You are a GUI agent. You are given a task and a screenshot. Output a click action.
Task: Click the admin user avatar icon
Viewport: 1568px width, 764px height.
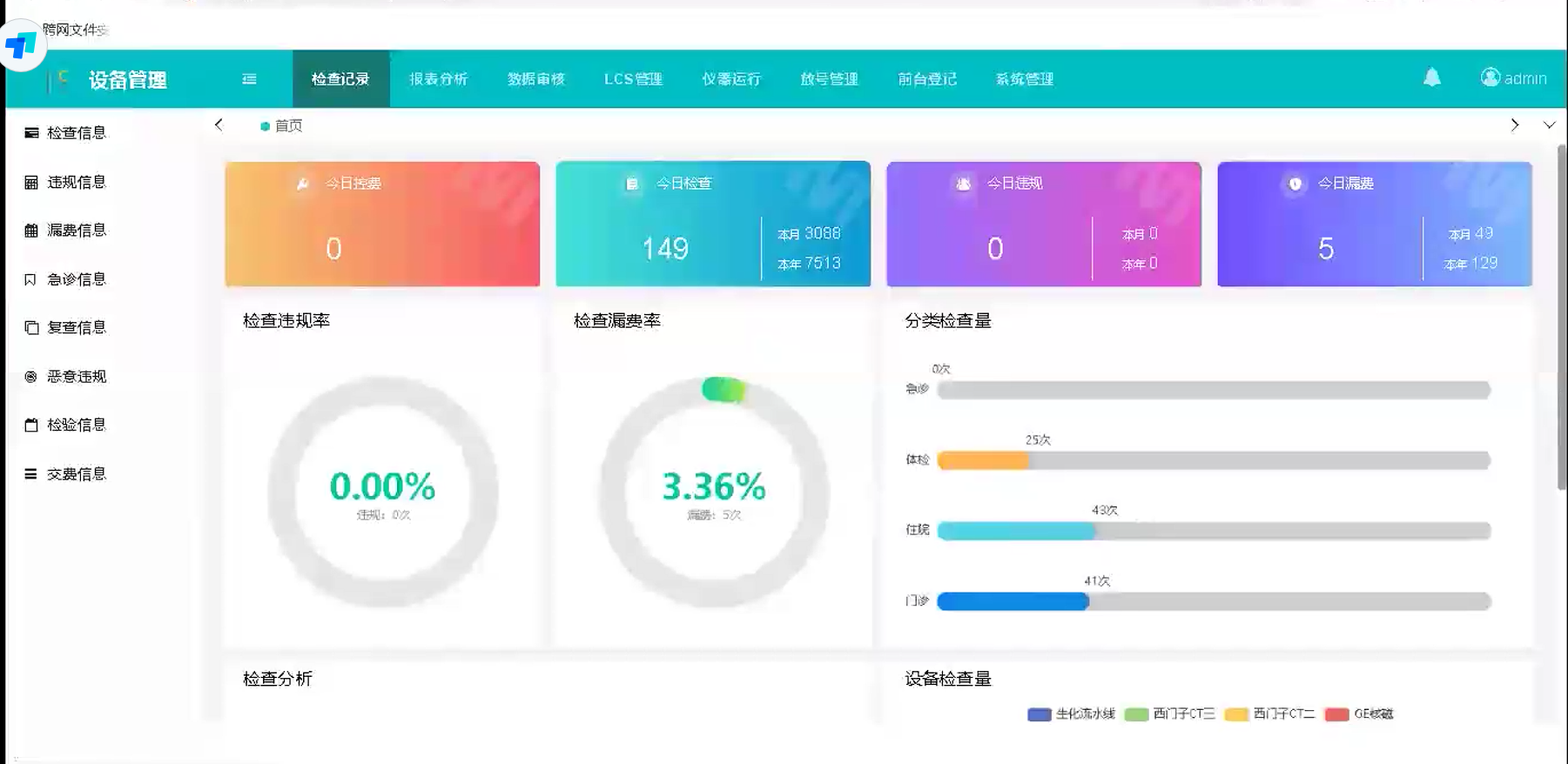[1490, 77]
